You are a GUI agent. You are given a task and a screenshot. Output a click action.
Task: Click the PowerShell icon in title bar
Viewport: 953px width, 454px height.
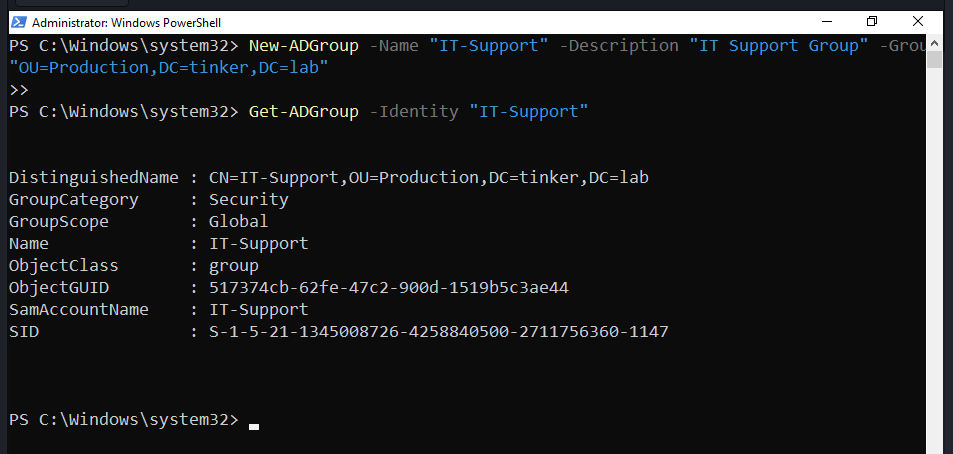point(17,21)
